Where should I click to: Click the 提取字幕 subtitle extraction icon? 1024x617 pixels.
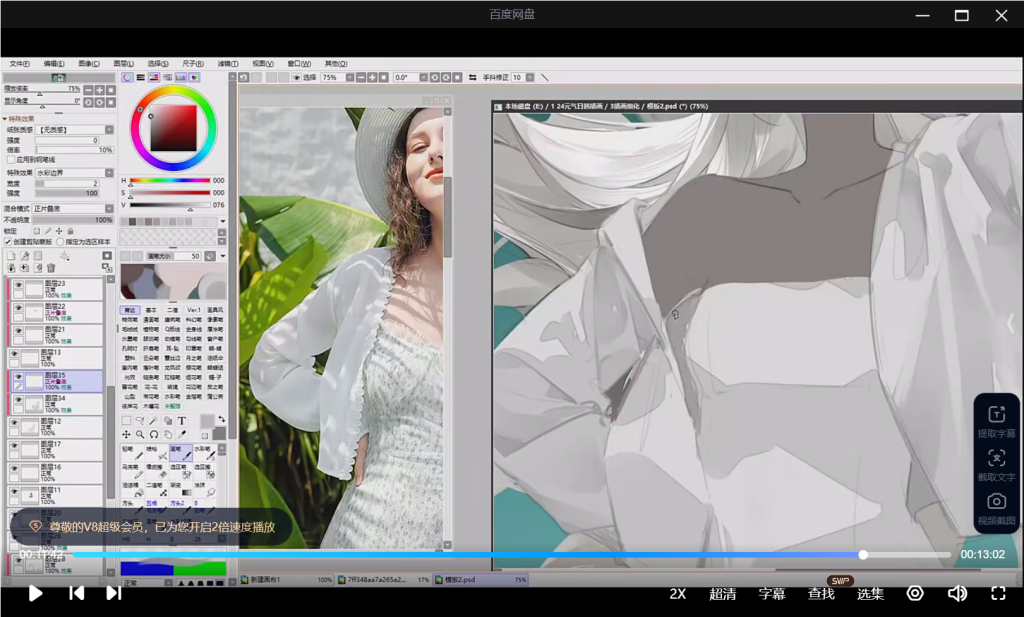point(996,415)
